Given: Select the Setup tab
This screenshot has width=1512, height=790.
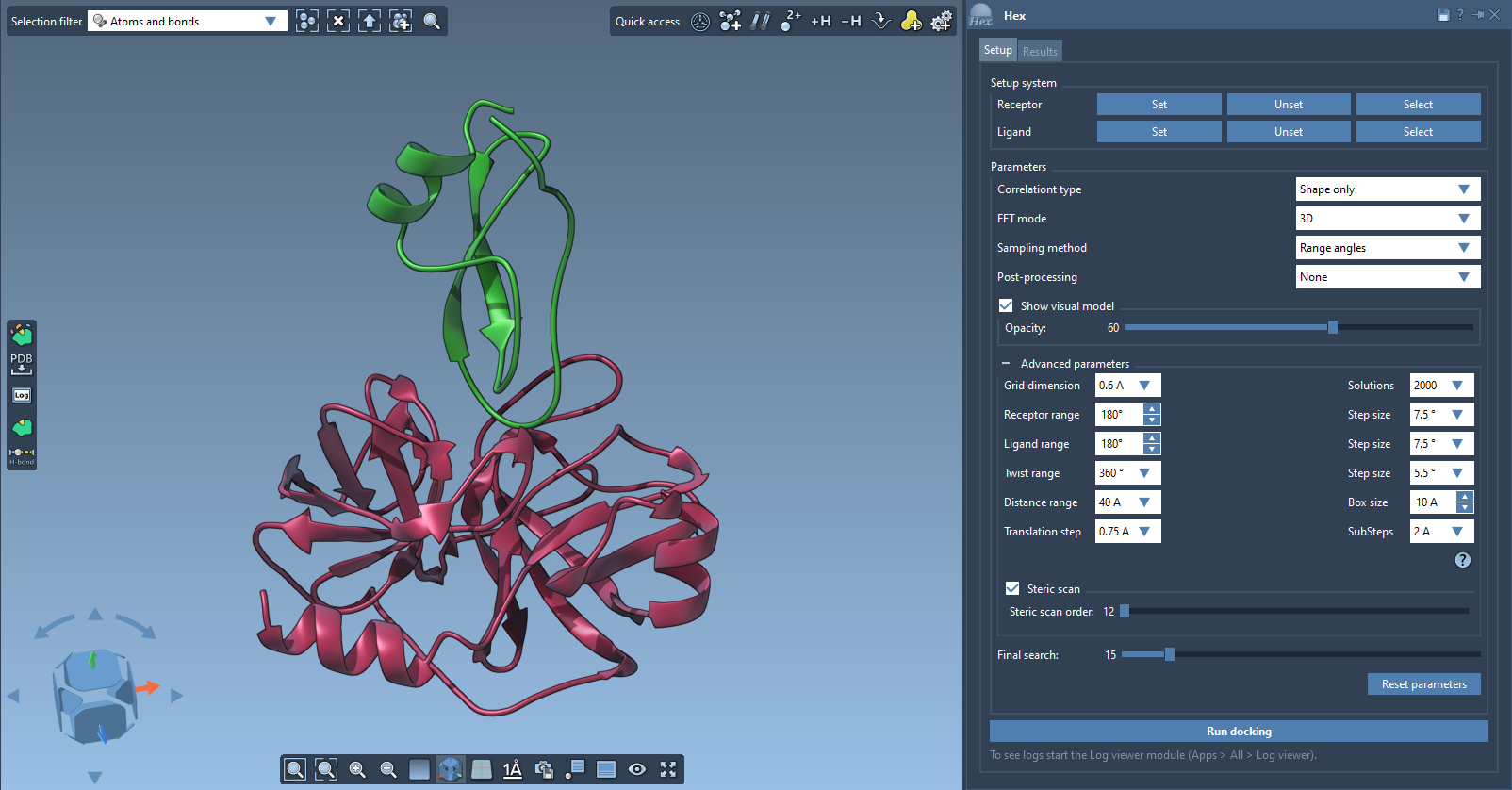Looking at the screenshot, I should click(x=997, y=50).
